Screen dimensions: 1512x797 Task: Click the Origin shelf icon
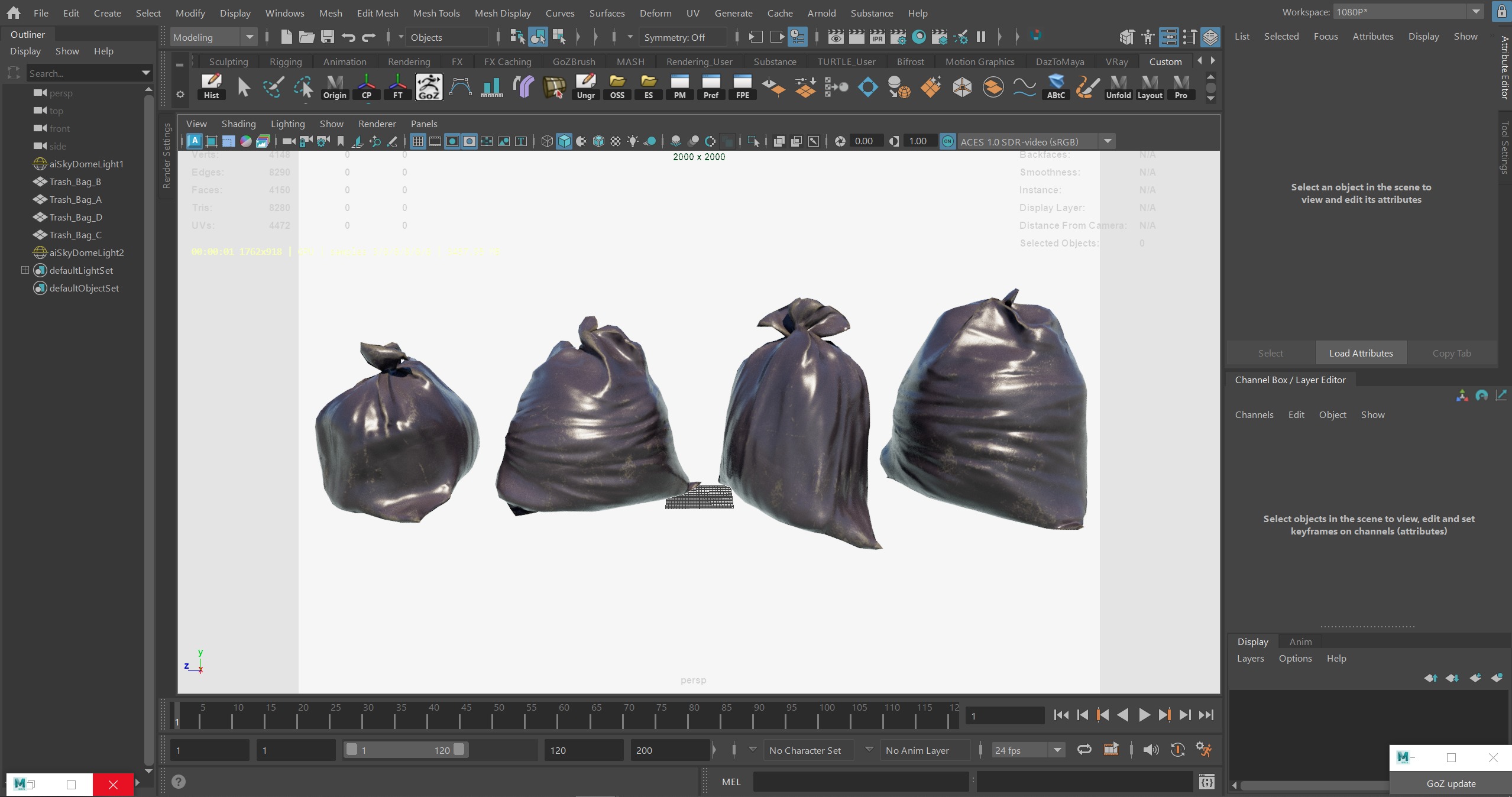click(335, 87)
